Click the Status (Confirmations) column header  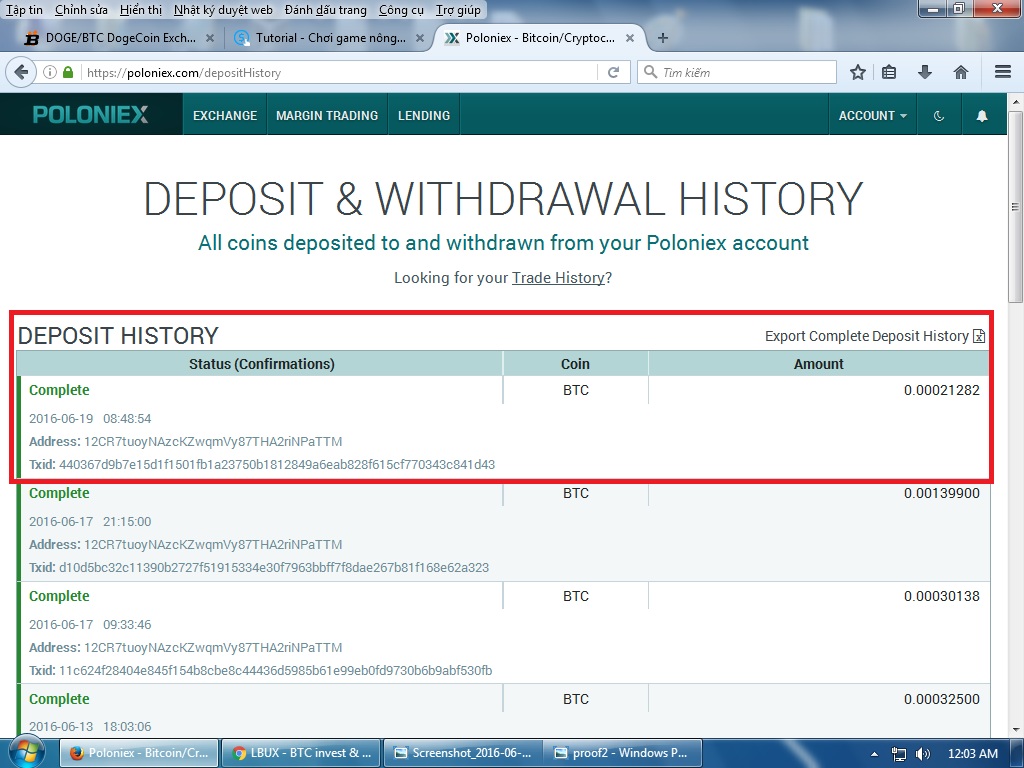coord(261,364)
